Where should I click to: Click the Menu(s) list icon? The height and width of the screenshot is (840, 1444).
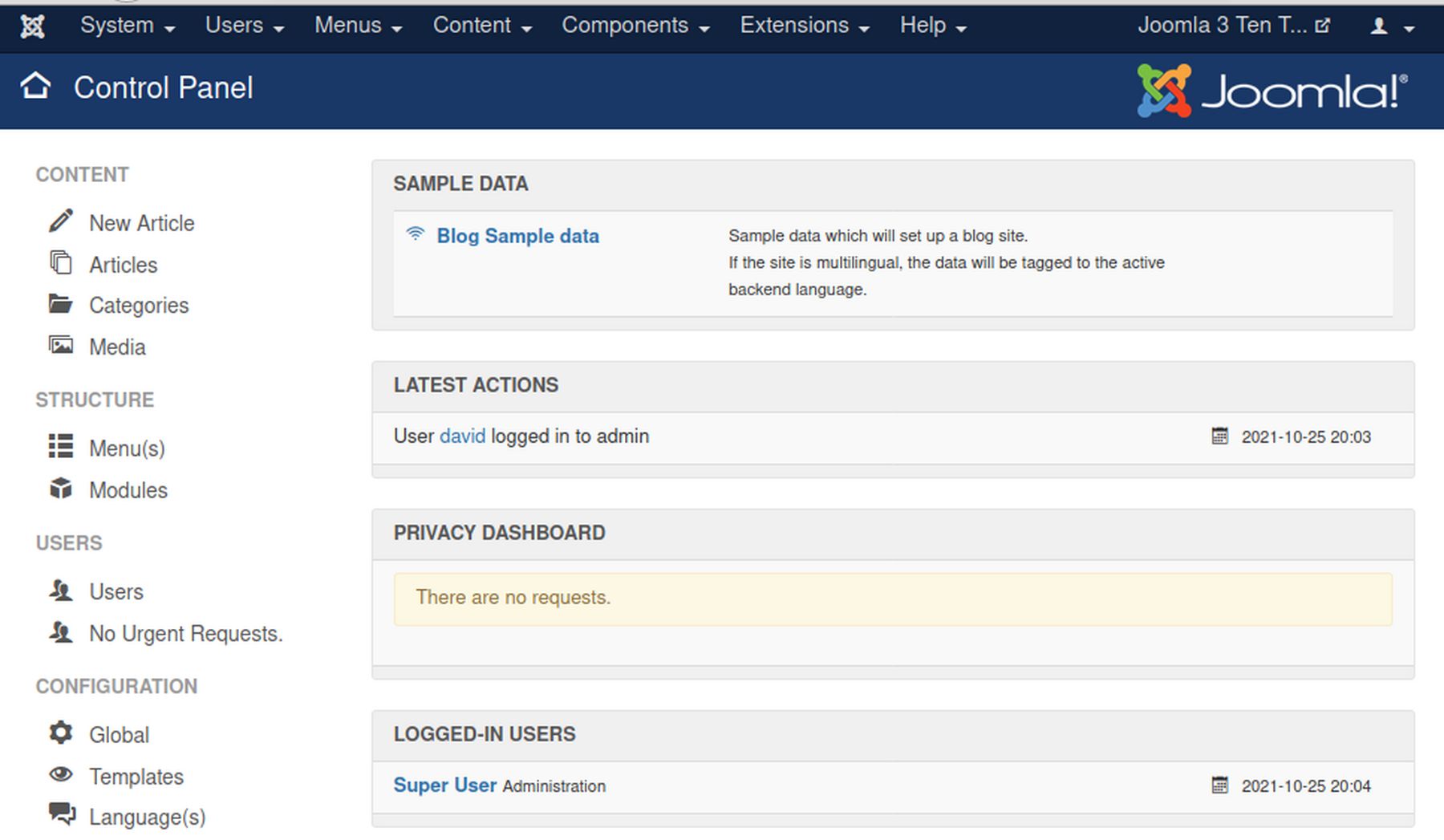61,446
